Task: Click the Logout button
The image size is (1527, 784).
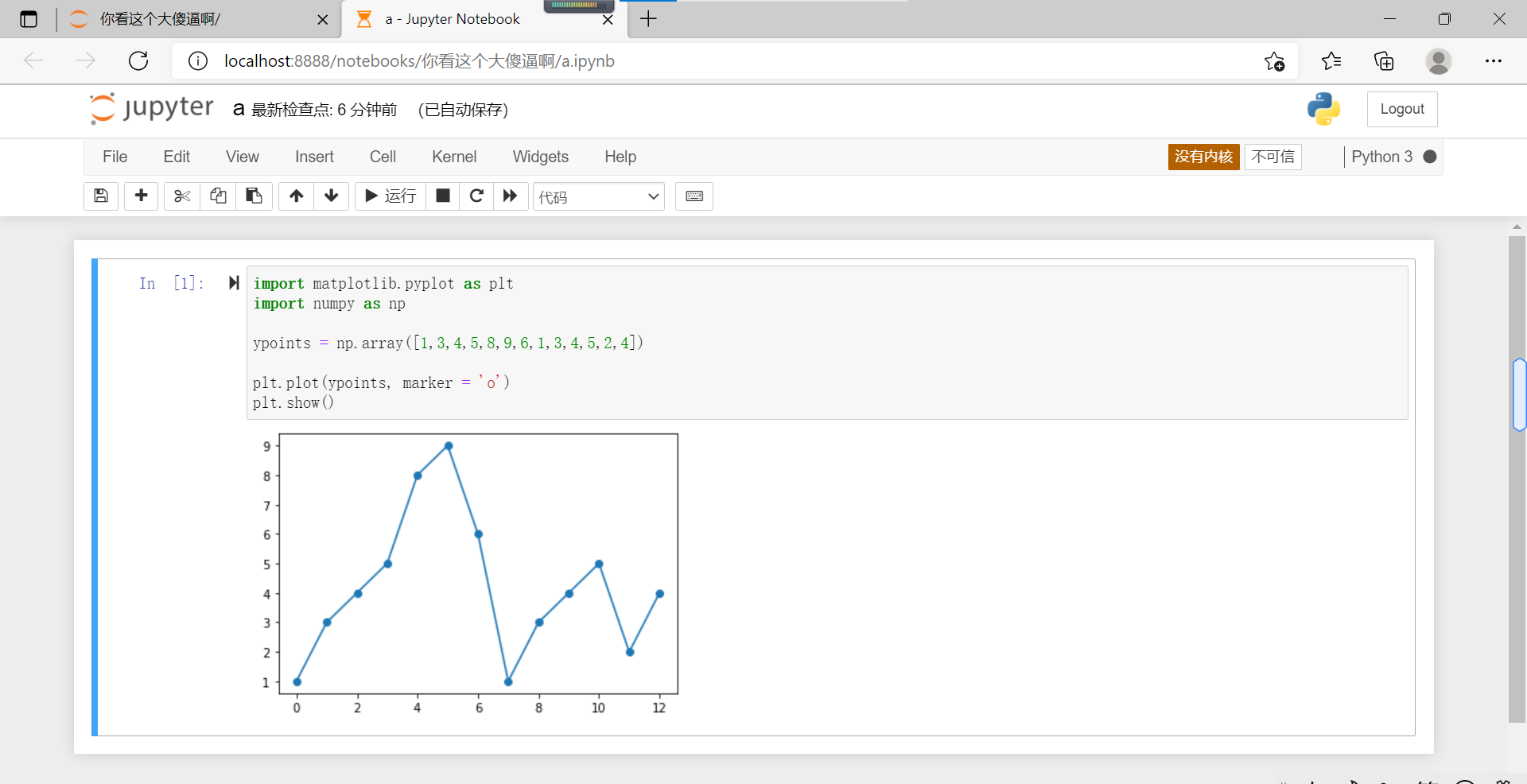Action: click(1402, 109)
